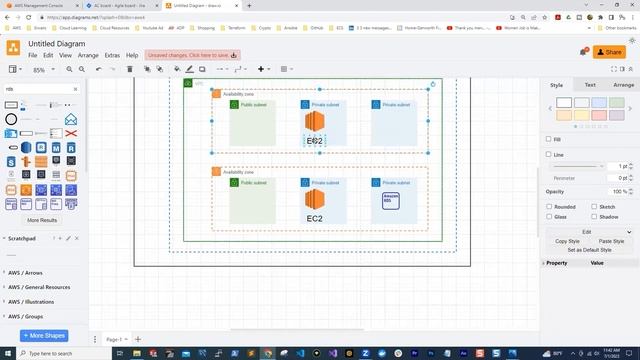Open the insert plus dropdown
Viewport: 640px width, 360px height.
tap(264, 69)
